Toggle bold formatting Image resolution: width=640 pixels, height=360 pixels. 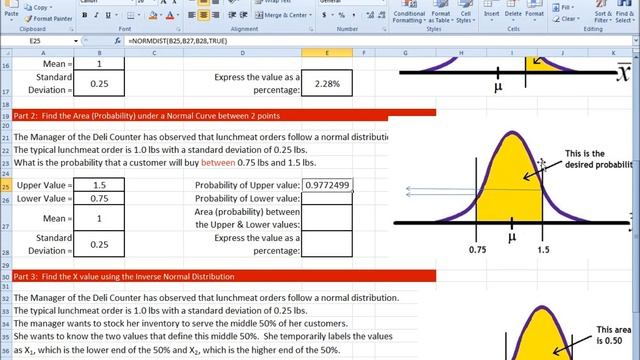(x=84, y=15)
